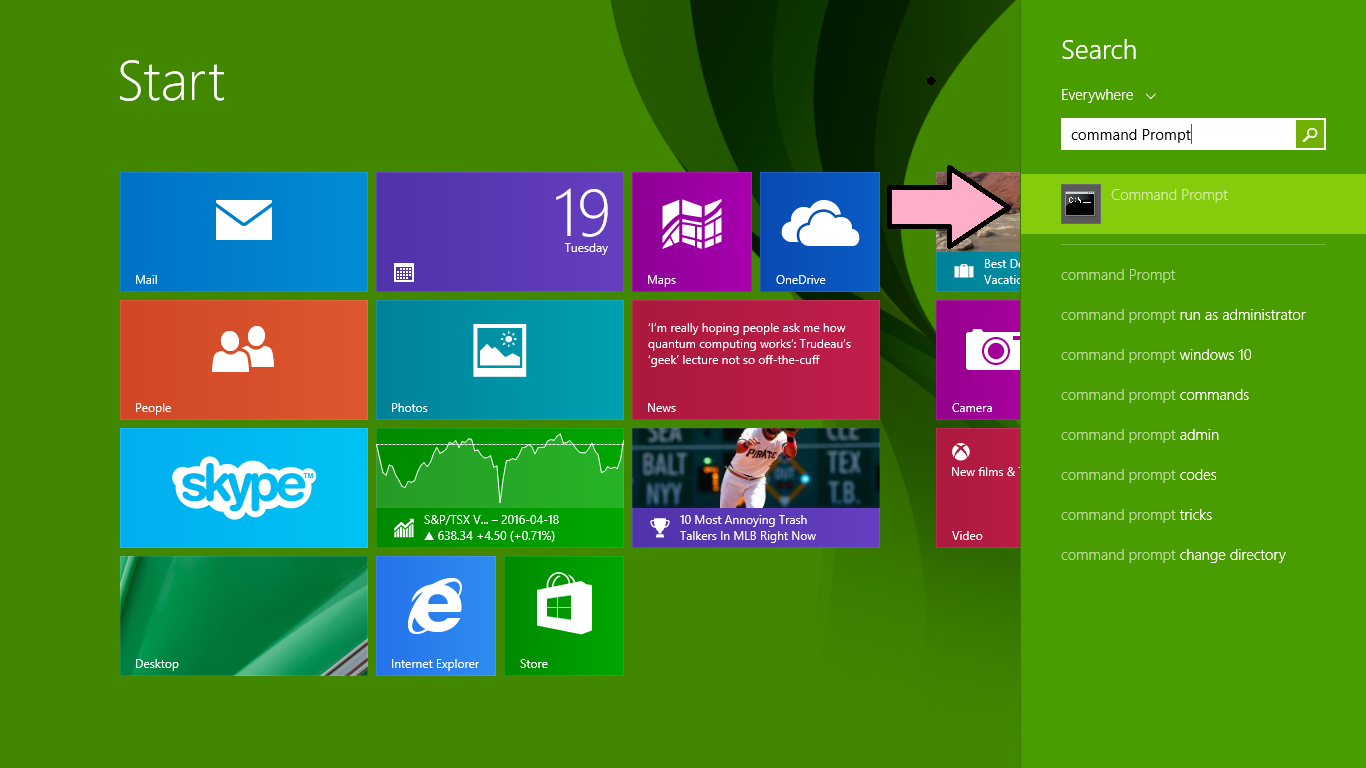This screenshot has height=768, width=1366.
Task: Expand the Everywhere search scope dropdown
Action: (1108, 95)
